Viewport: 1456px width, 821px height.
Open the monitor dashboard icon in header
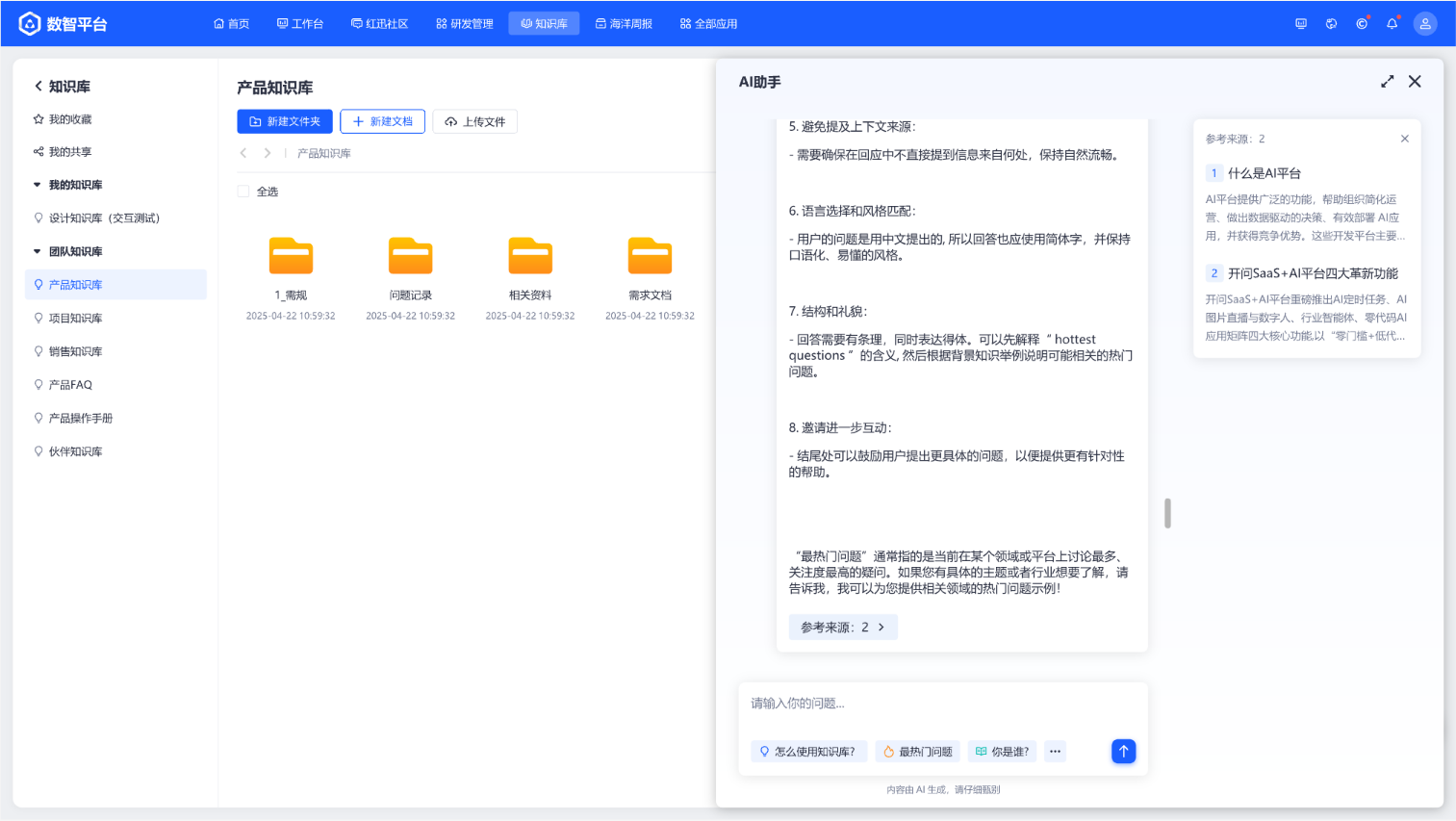1301,24
